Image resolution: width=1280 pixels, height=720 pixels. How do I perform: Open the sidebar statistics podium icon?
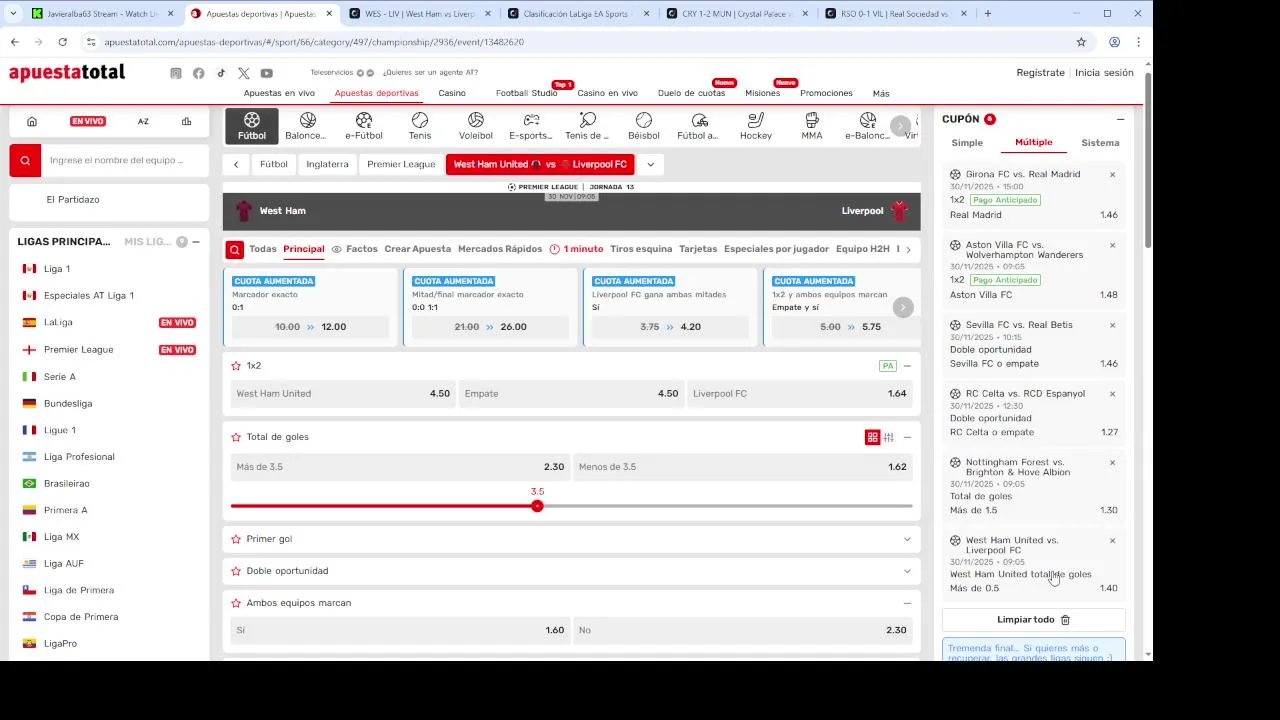tap(186, 121)
